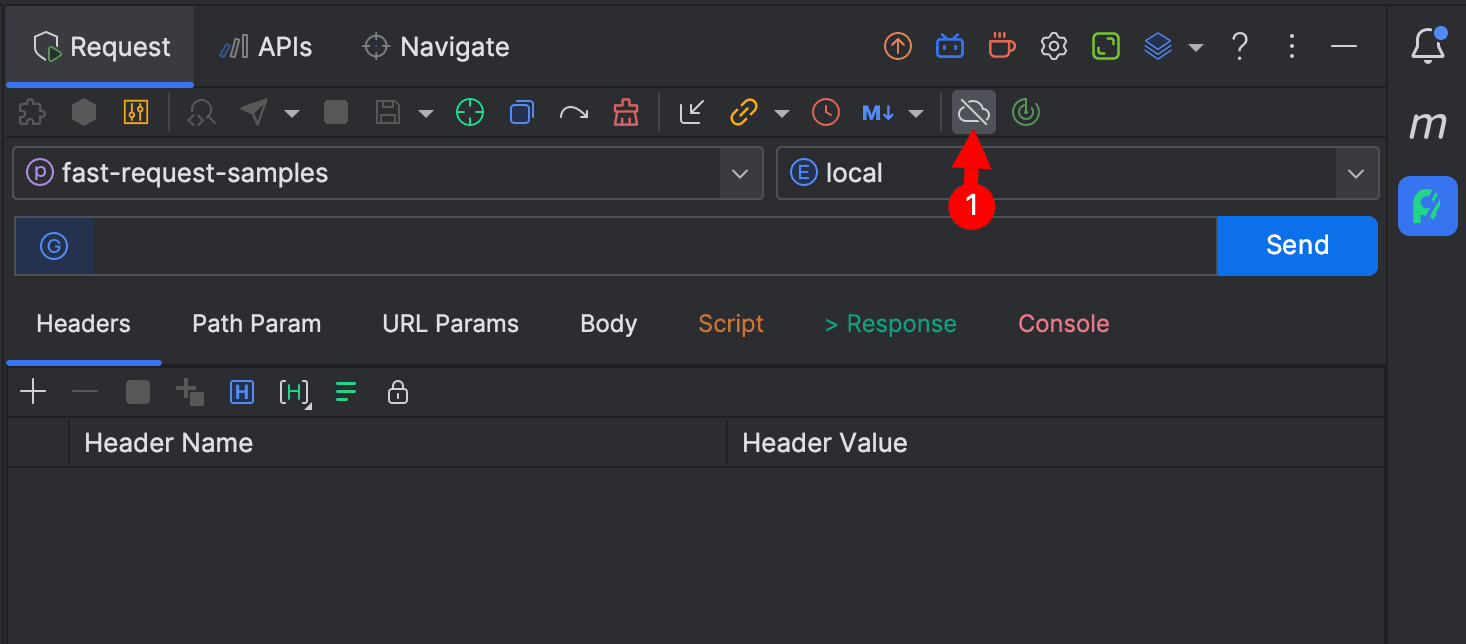This screenshot has height=644, width=1466.
Task: Click the red coffee cup icon
Action: tap(1001, 46)
